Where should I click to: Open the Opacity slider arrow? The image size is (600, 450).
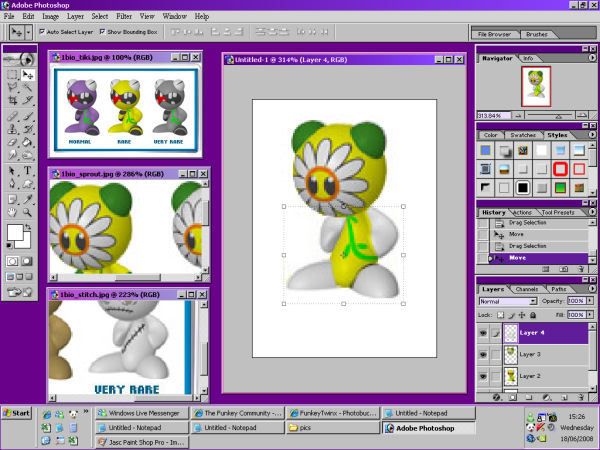pyautogui.click(x=590, y=301)
